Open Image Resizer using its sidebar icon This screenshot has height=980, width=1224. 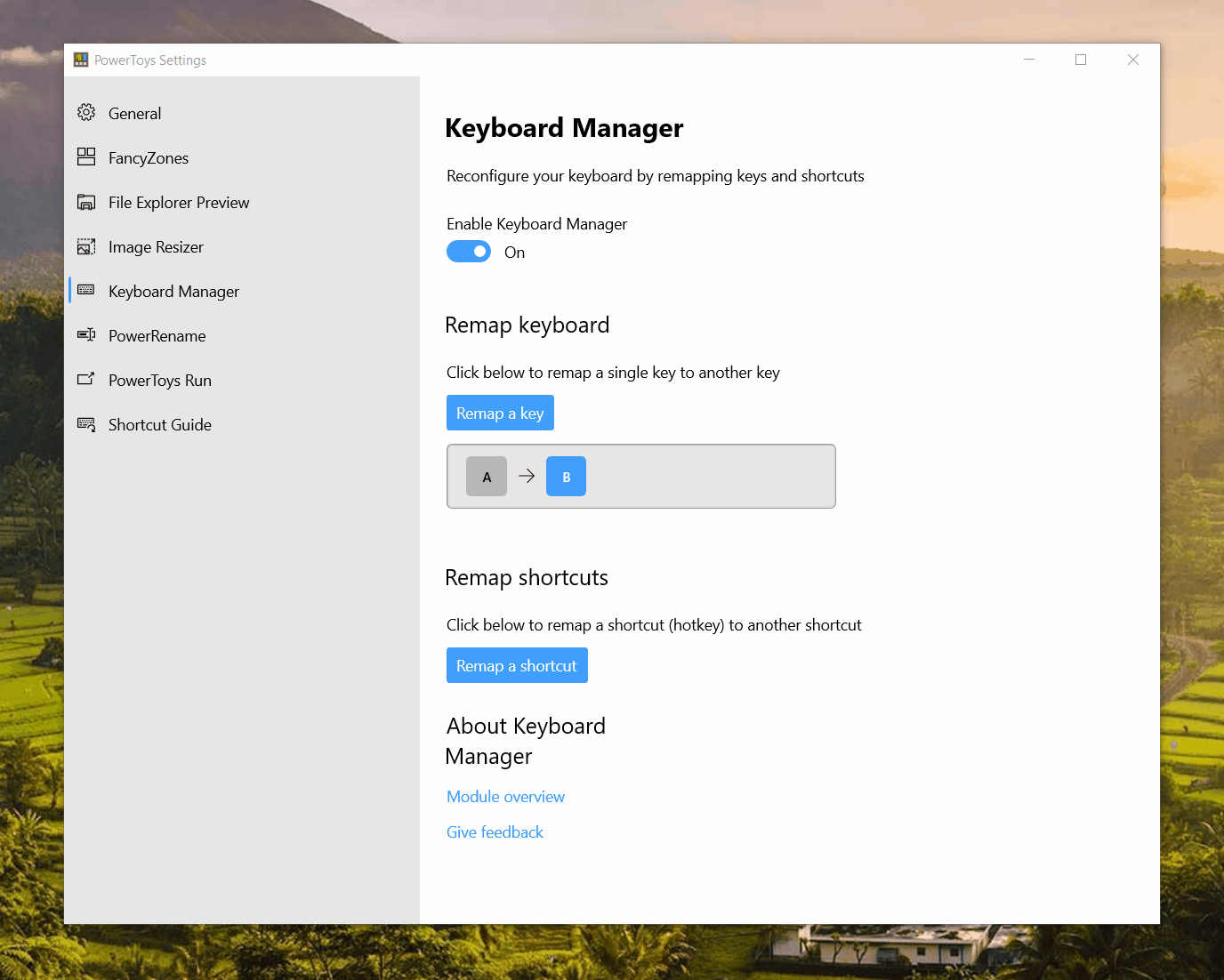tap(86, 246)
